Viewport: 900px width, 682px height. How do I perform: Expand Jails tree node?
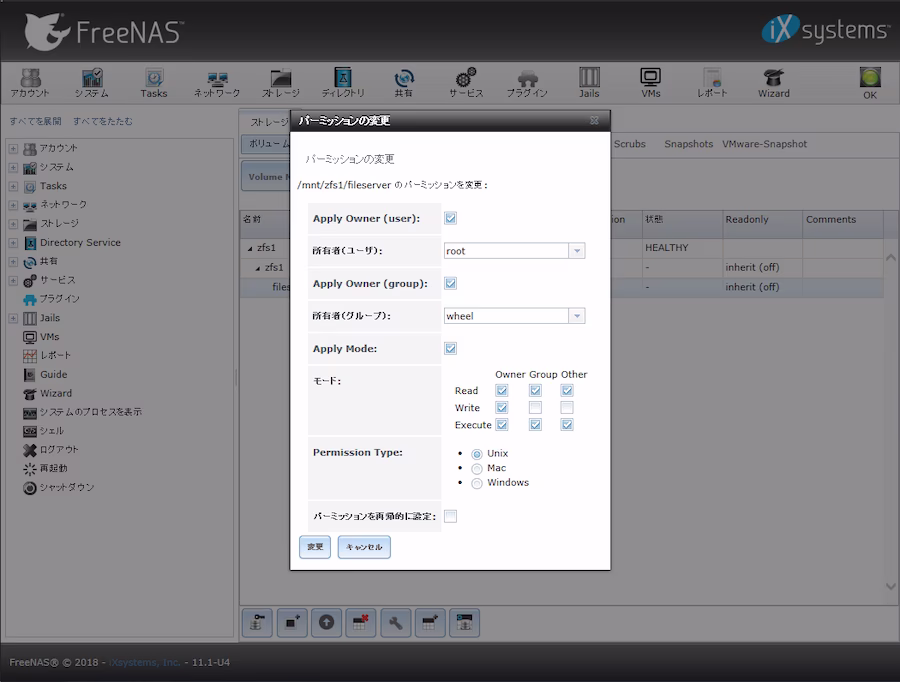tap(13, 317)
